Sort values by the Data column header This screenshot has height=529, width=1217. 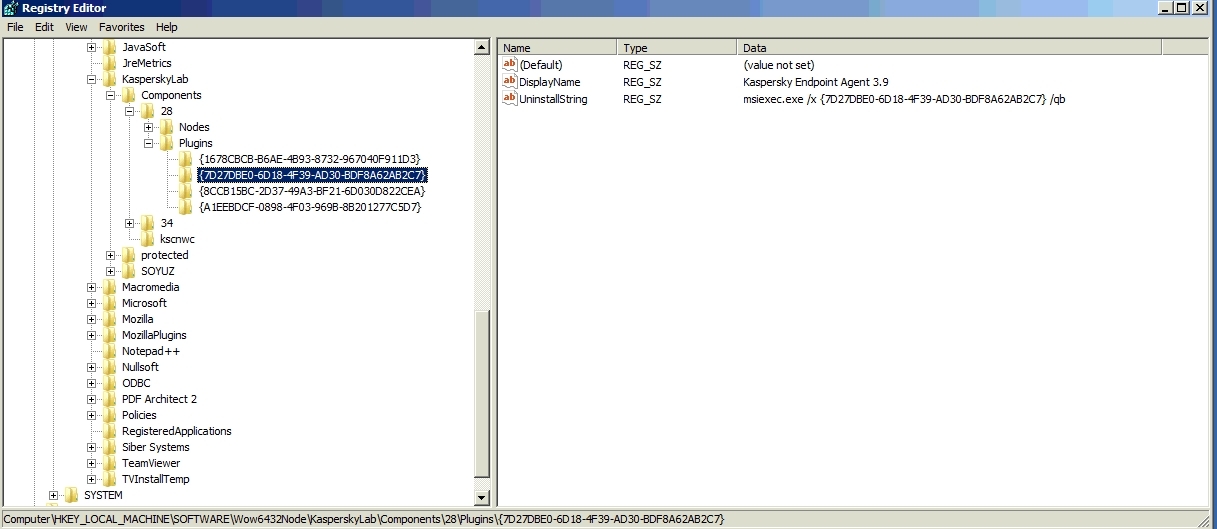[949, 47]
